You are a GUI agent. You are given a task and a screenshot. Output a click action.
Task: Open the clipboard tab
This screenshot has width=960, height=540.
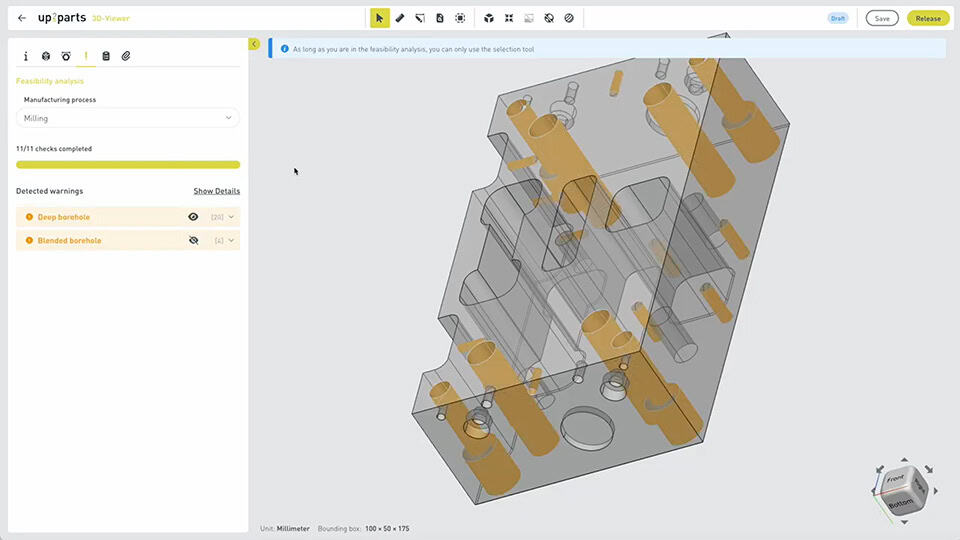click(106, 56)
